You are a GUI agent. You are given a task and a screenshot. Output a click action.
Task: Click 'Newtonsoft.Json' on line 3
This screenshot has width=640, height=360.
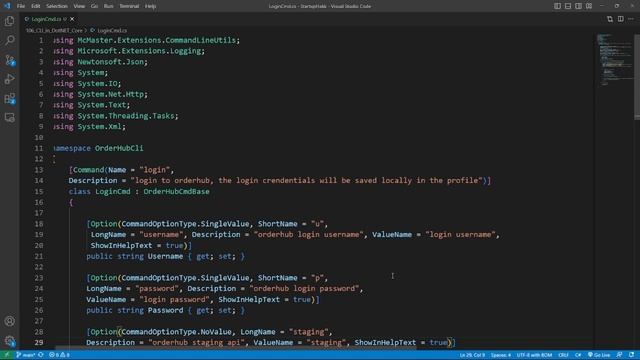point(111,62)
